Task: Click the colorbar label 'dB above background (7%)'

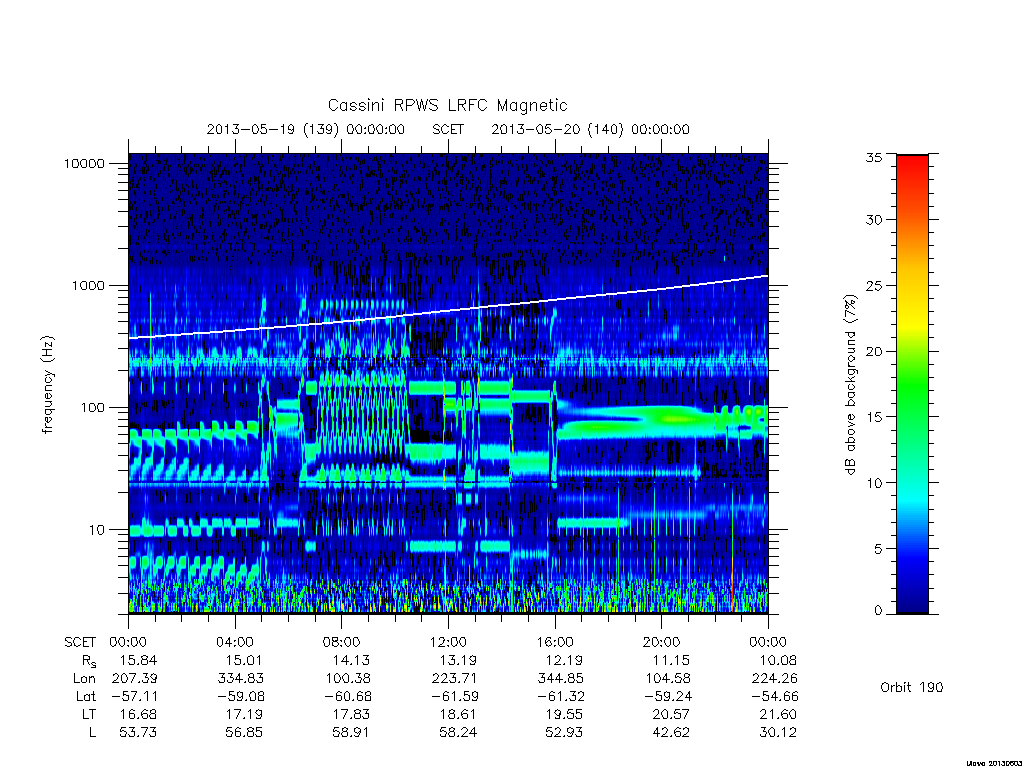Action: click(850, 385)
